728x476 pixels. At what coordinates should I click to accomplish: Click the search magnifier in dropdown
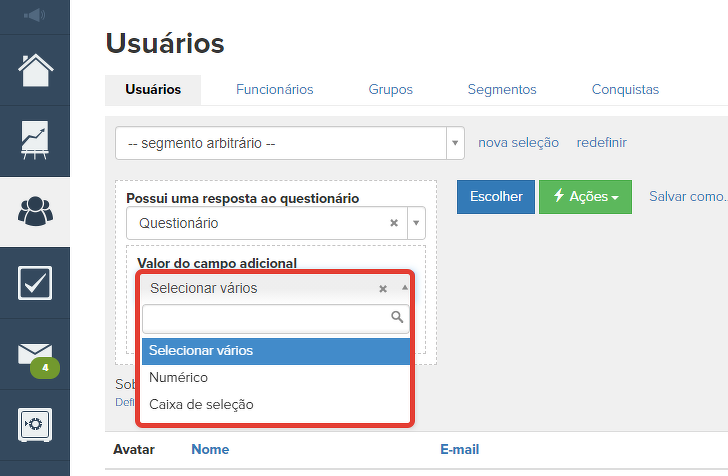397,317
